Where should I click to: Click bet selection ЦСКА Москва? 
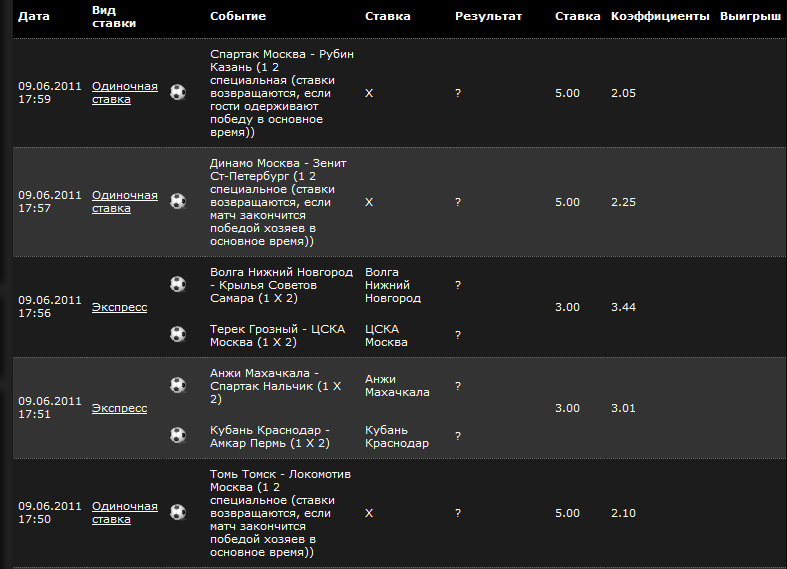click(386, 336)
